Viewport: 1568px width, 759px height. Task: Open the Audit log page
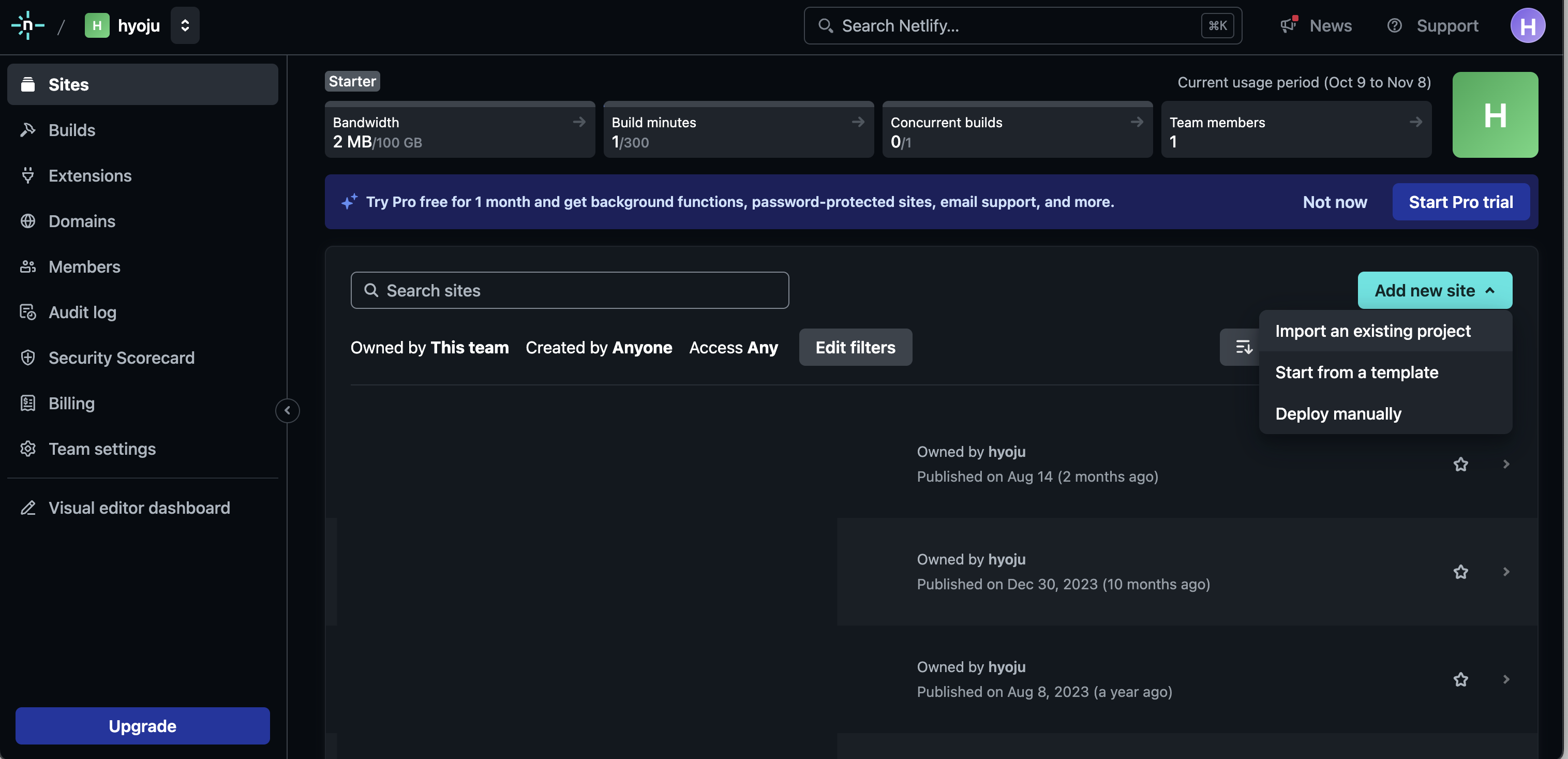[x=82, y=311]
